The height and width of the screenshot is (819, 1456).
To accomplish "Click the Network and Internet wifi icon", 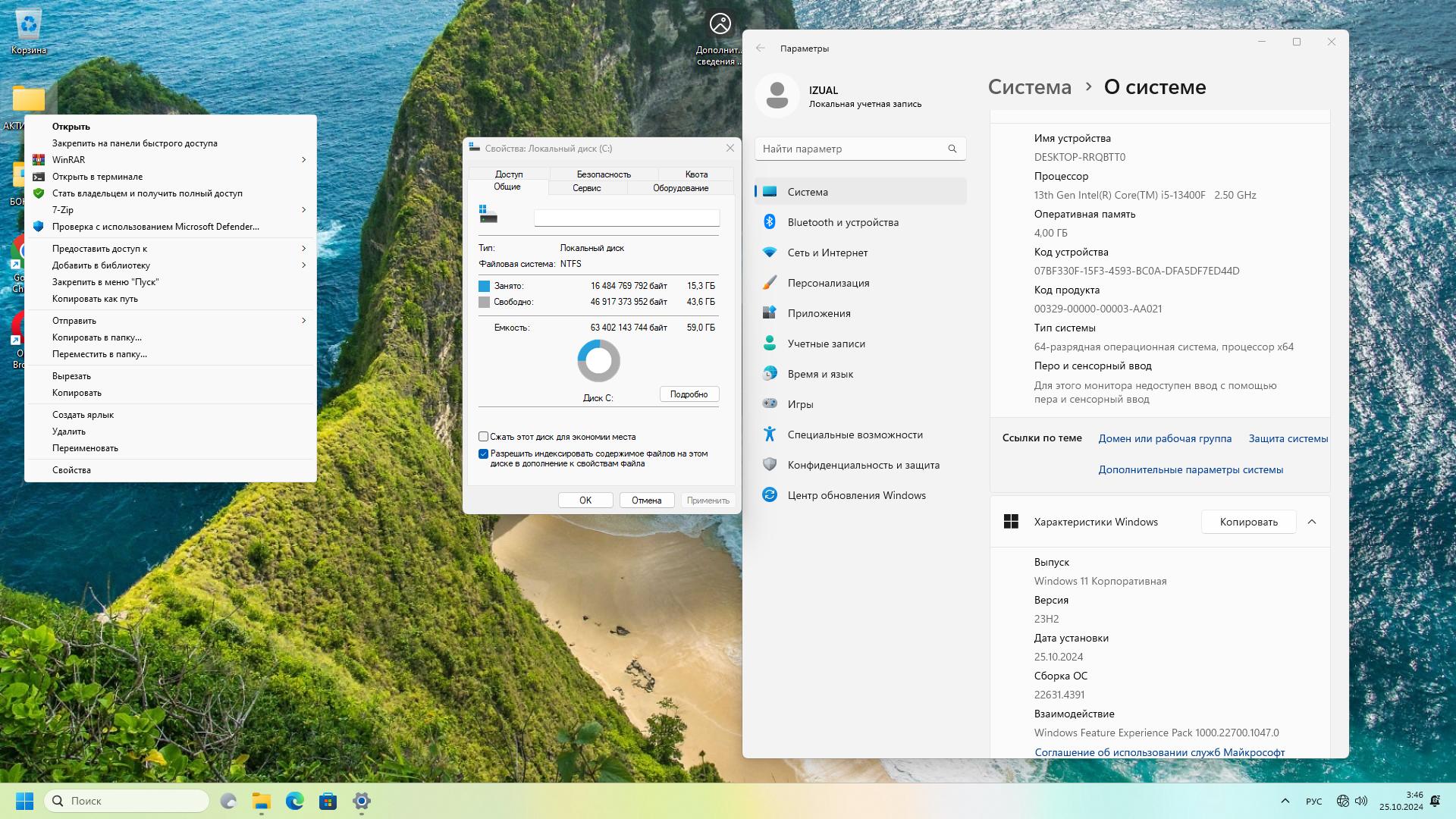I will pos(770,253).
